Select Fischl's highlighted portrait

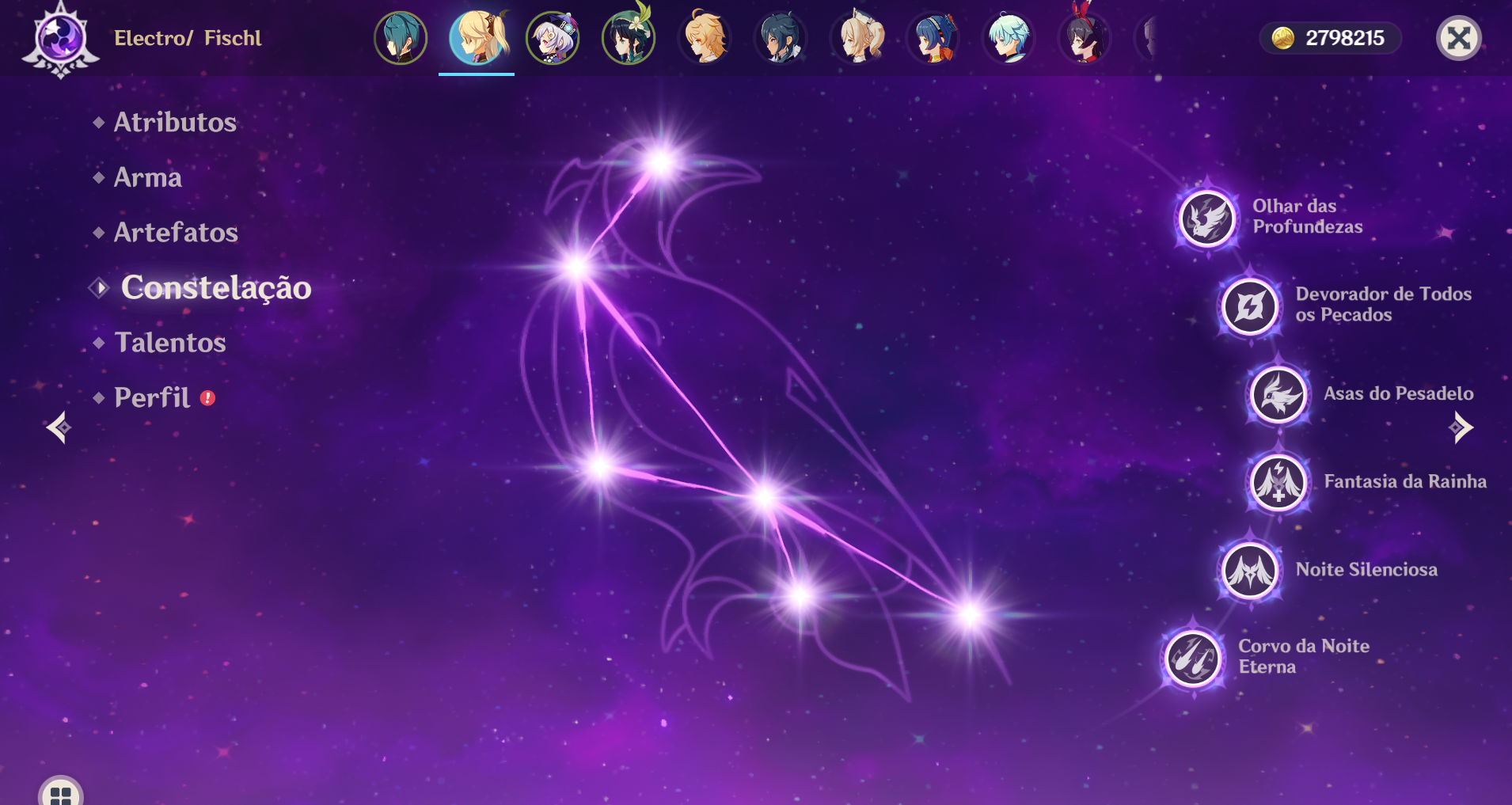(477, 38)
